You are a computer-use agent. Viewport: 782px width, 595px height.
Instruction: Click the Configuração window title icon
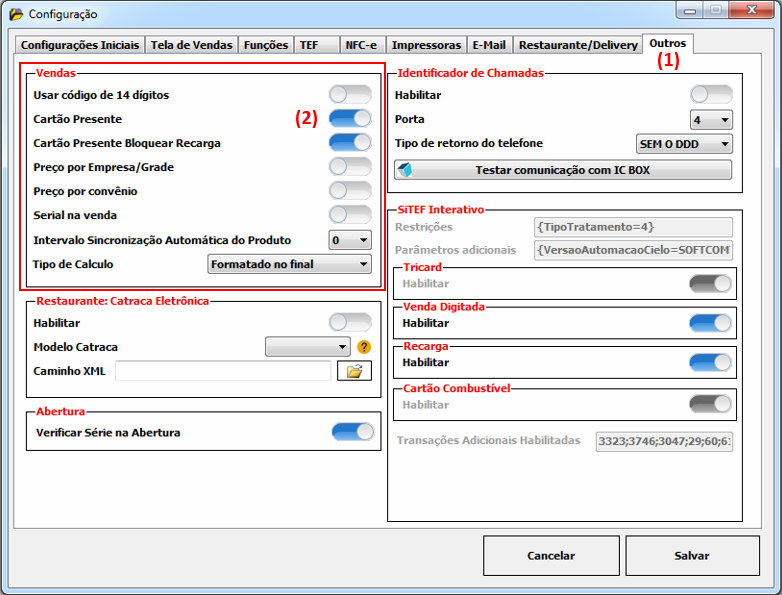pos(16,14)
